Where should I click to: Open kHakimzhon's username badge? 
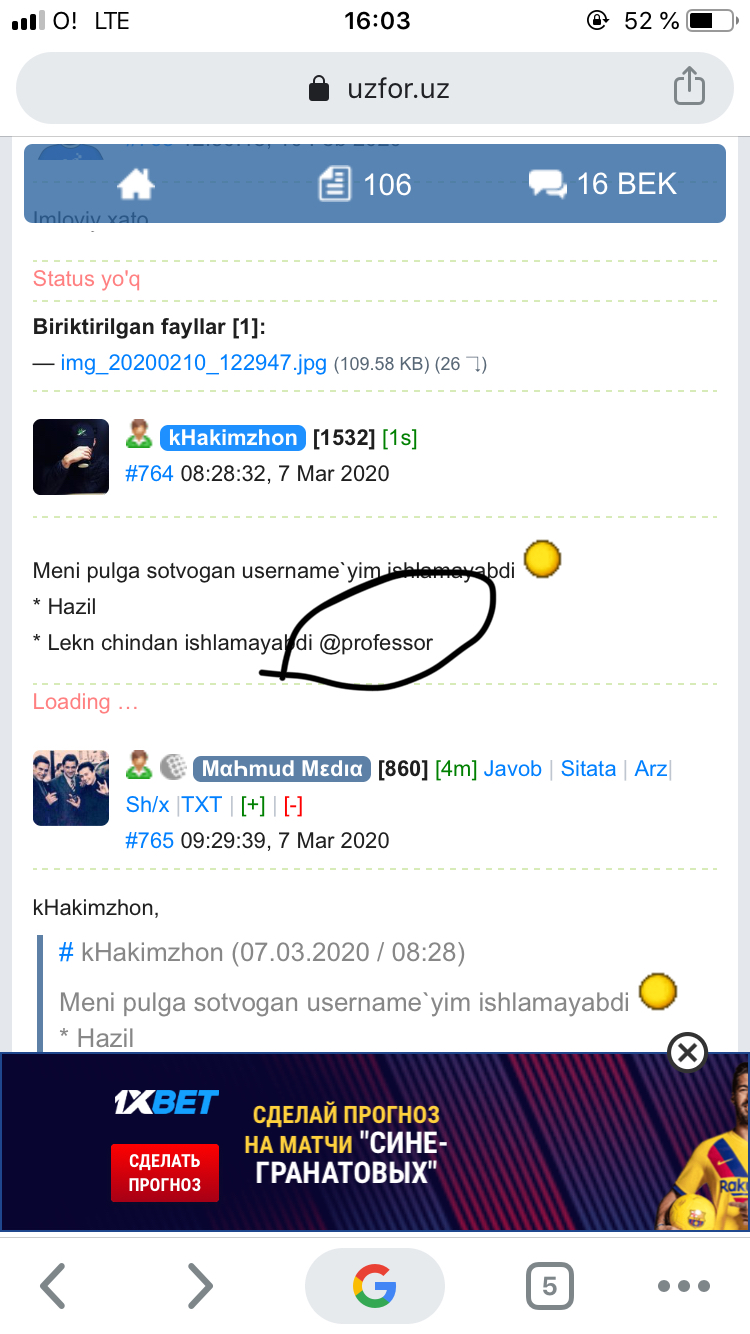tap(232, 438)
